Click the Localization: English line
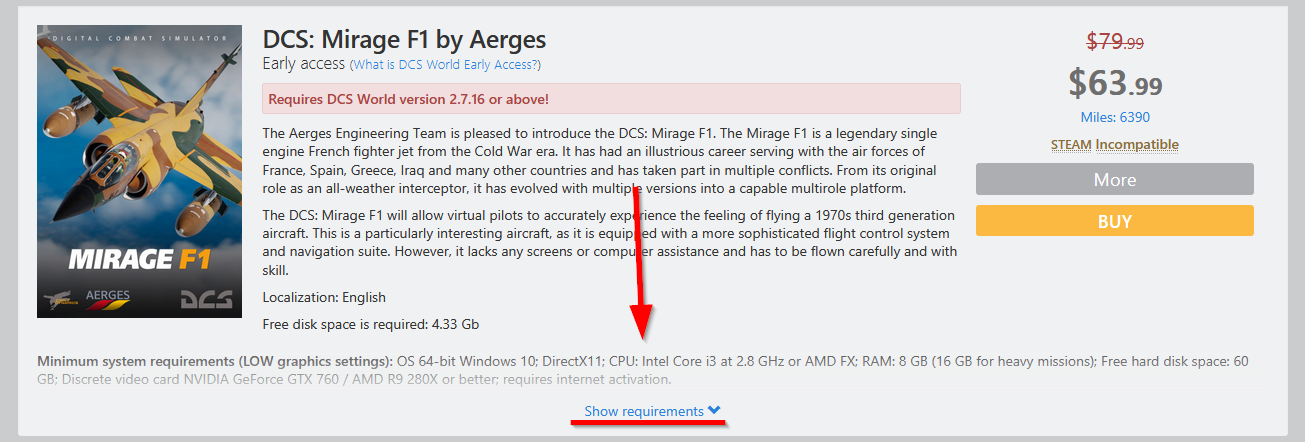 click(324, 297)
